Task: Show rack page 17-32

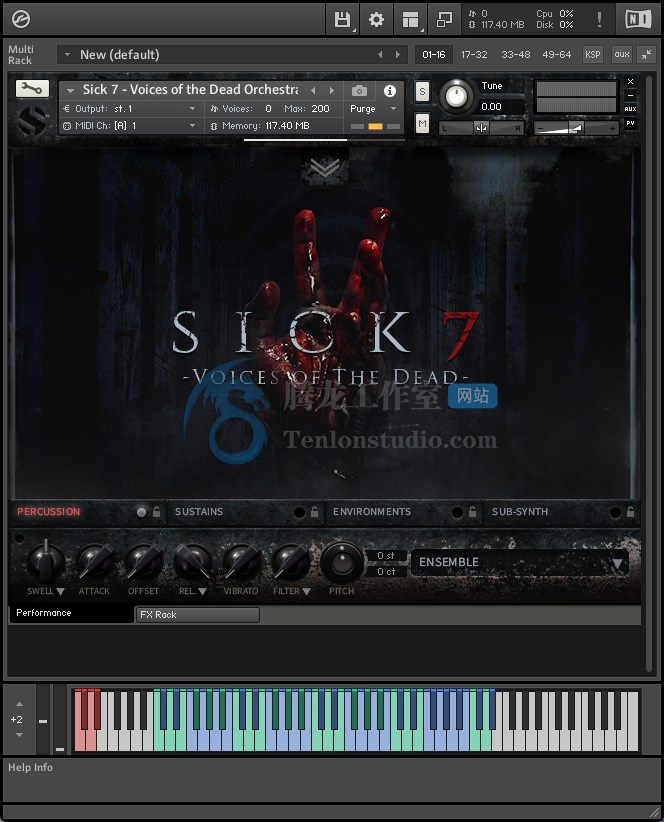Action: [474, 55]
